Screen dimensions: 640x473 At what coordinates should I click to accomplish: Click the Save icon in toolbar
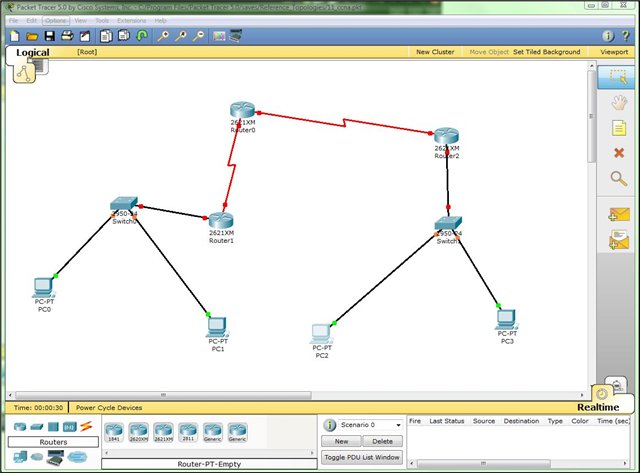[48, 36]
